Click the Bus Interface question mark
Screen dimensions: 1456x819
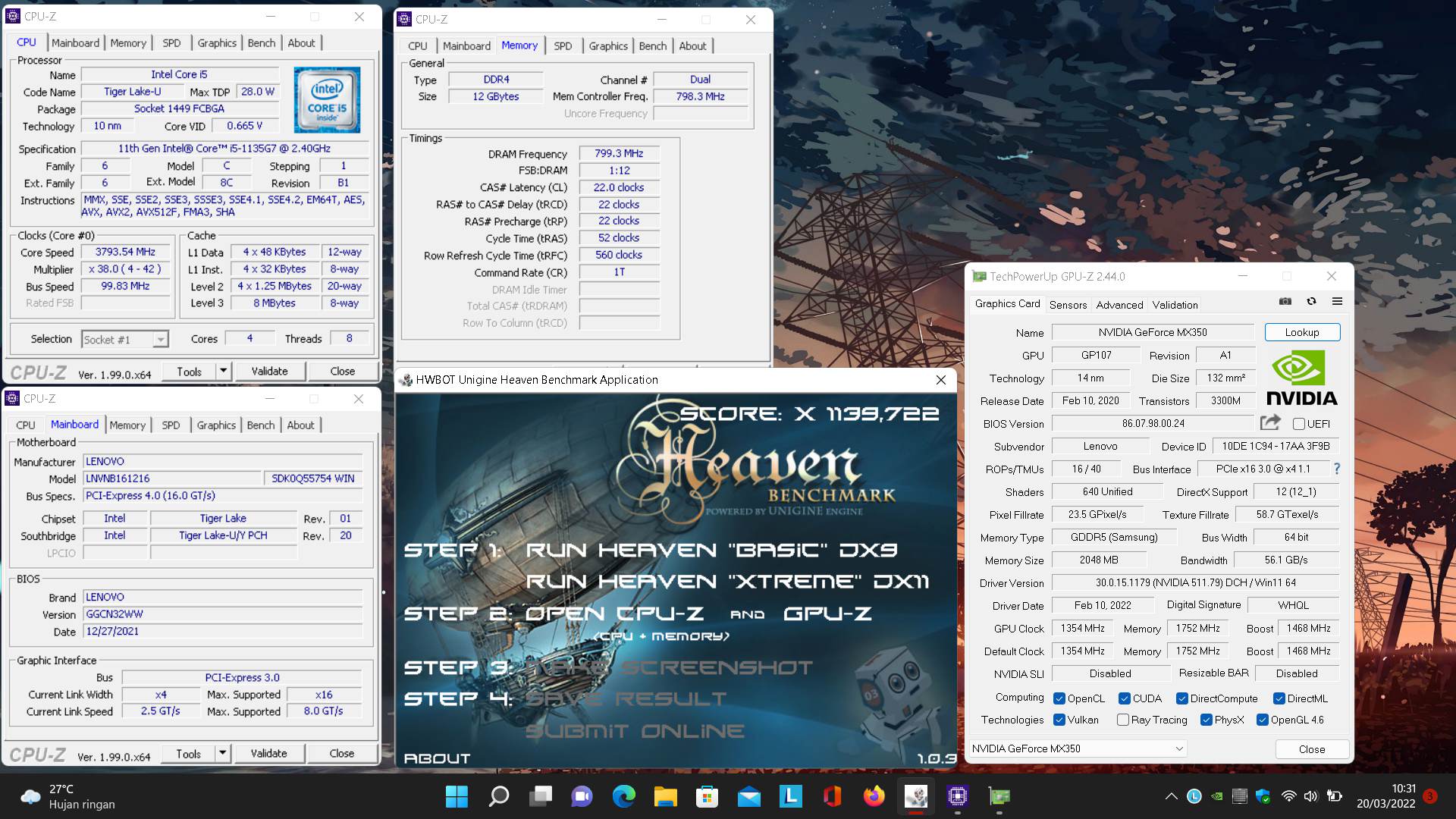click(1337, 469)
